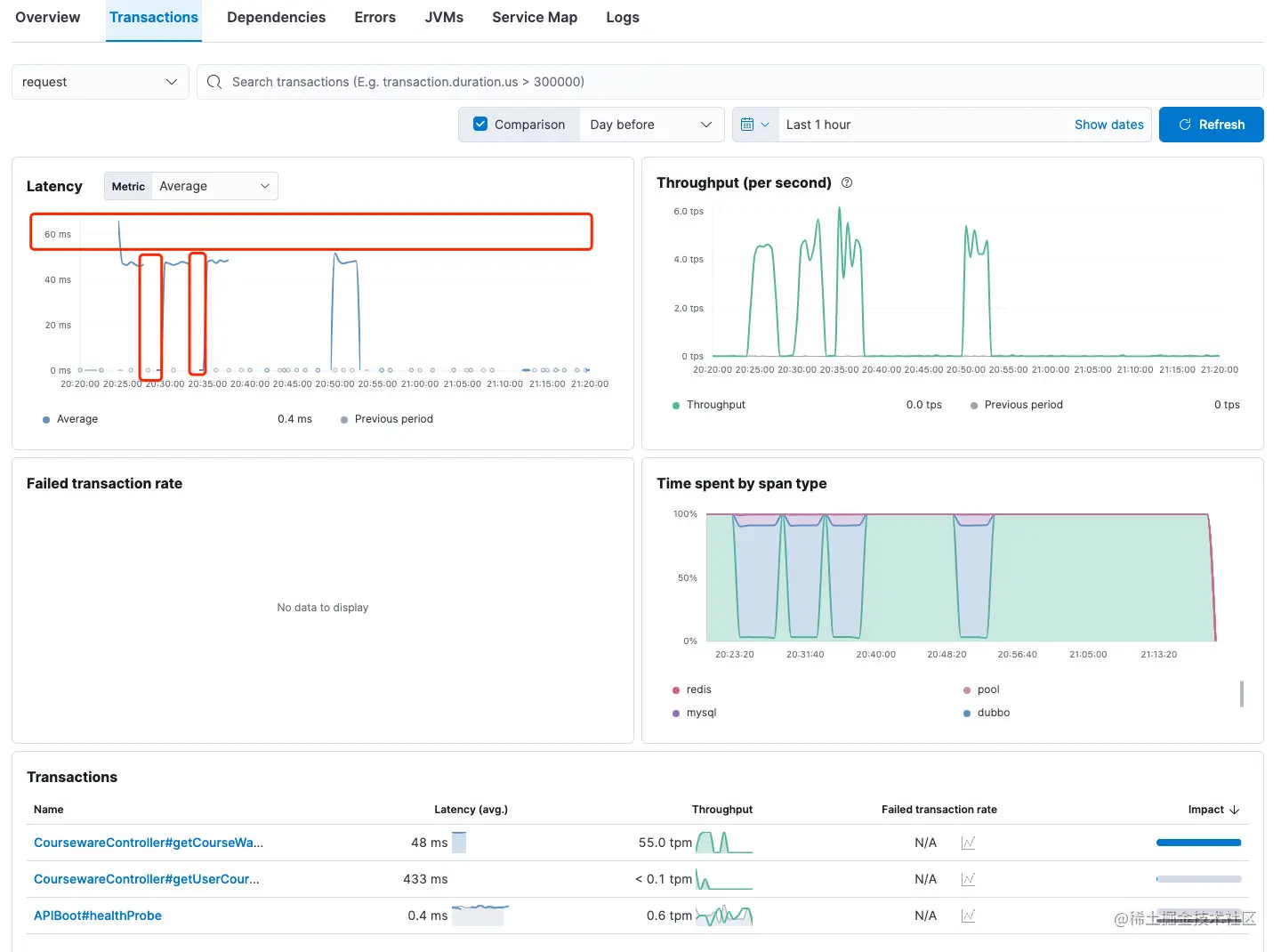The image size is (1281, 952).
Task: Click the Time spent by span type title
Action: (x=742, y=483)
